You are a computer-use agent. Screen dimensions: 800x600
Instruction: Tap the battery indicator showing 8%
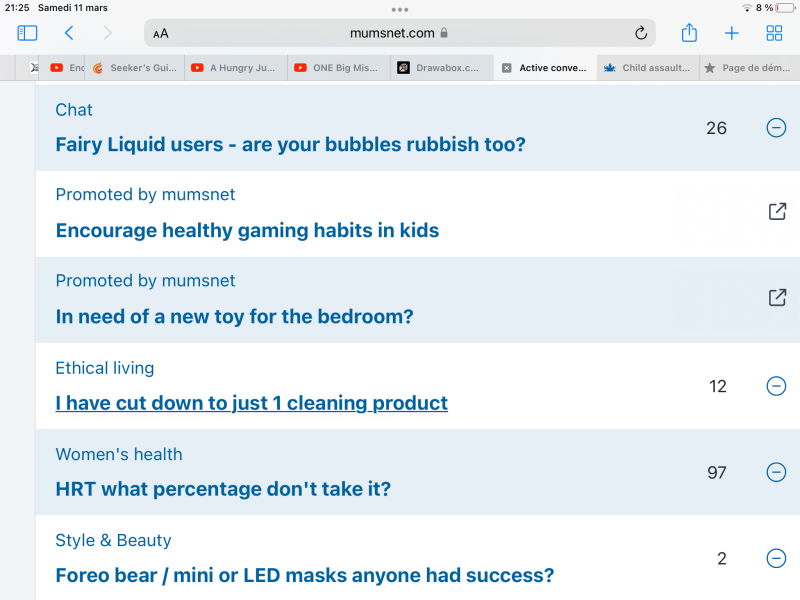click(x=766, y=8)
